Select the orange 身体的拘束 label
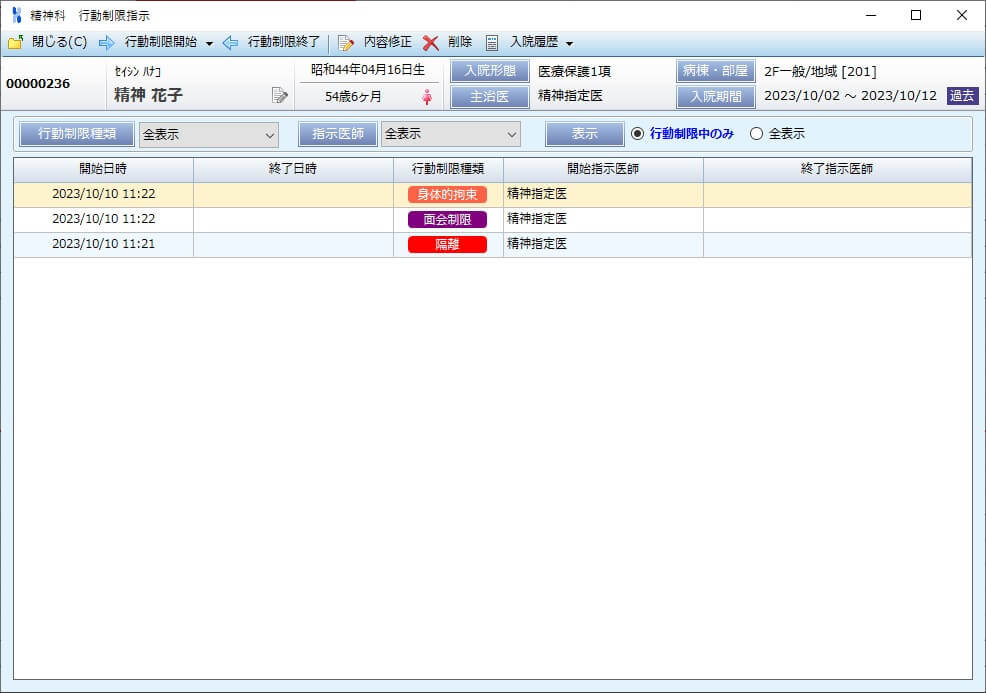This screenshot has height=693, width=986. click(447, 195)
